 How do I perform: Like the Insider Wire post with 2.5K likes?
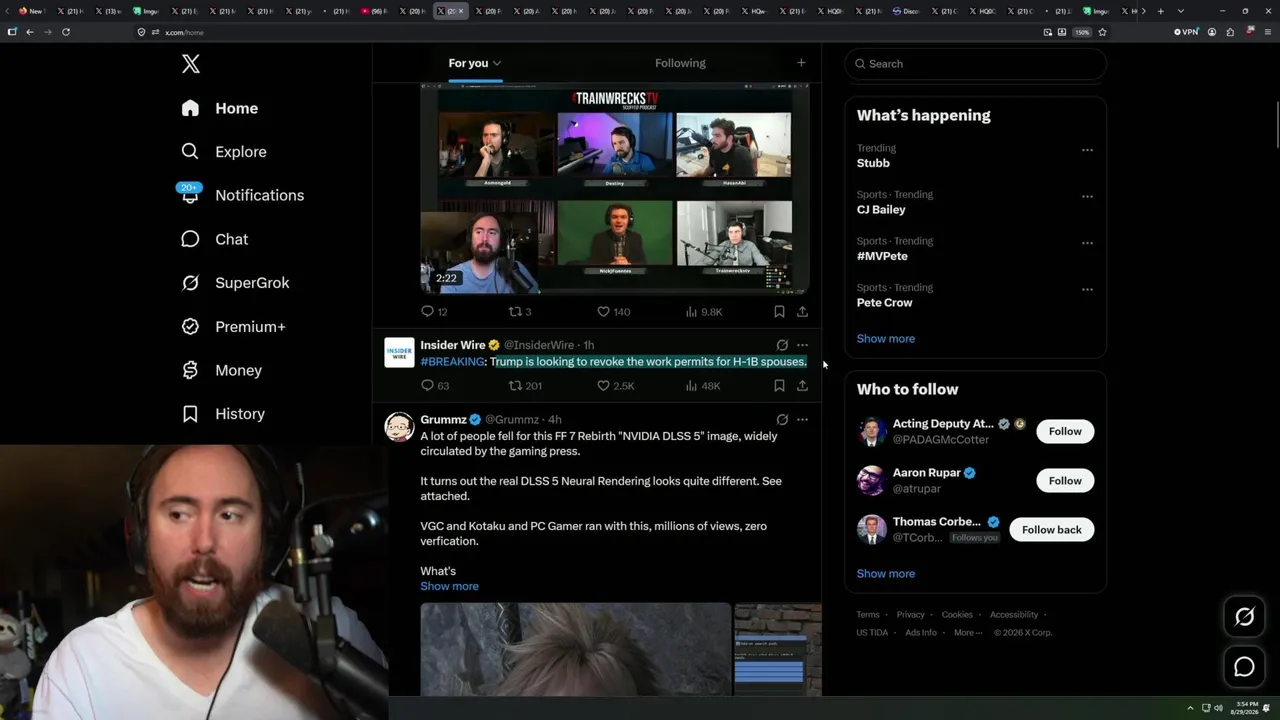pyautogui.click(x=615, y=385)
